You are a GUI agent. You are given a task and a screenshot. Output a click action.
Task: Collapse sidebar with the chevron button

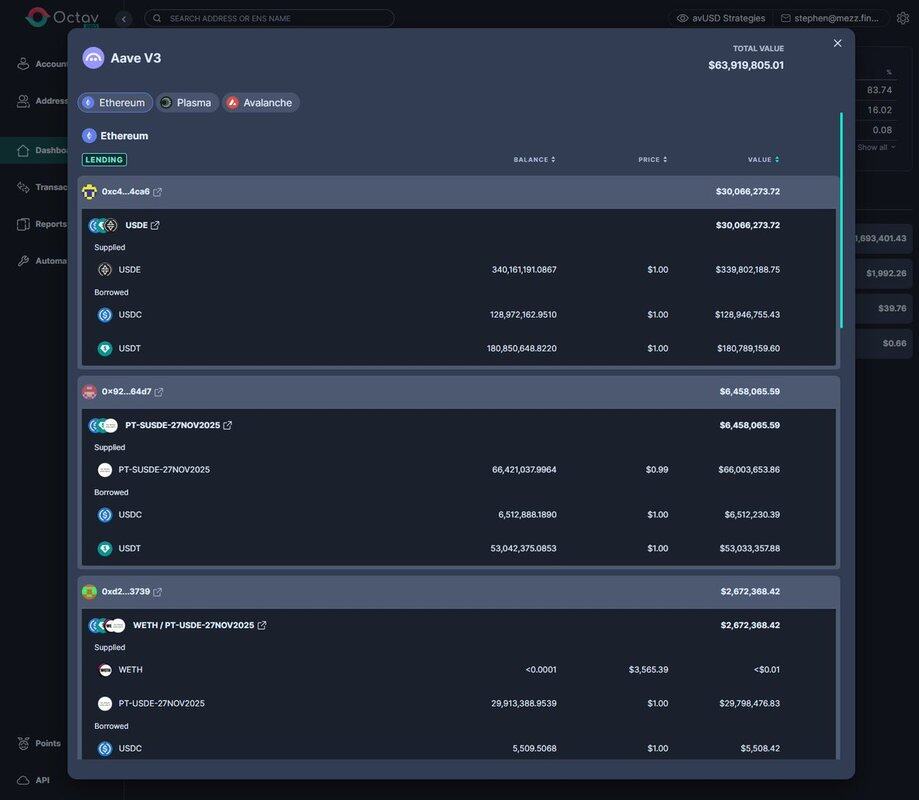[x=124, y=18]
